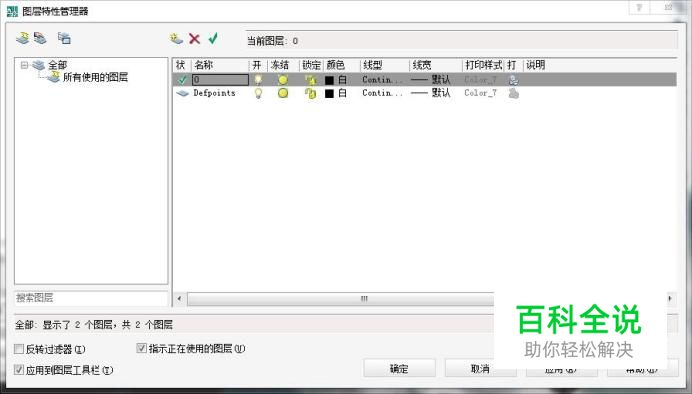Screen dimensions: 692x394
Task: Sort by the 开 column header
Action: pos(258,65)
